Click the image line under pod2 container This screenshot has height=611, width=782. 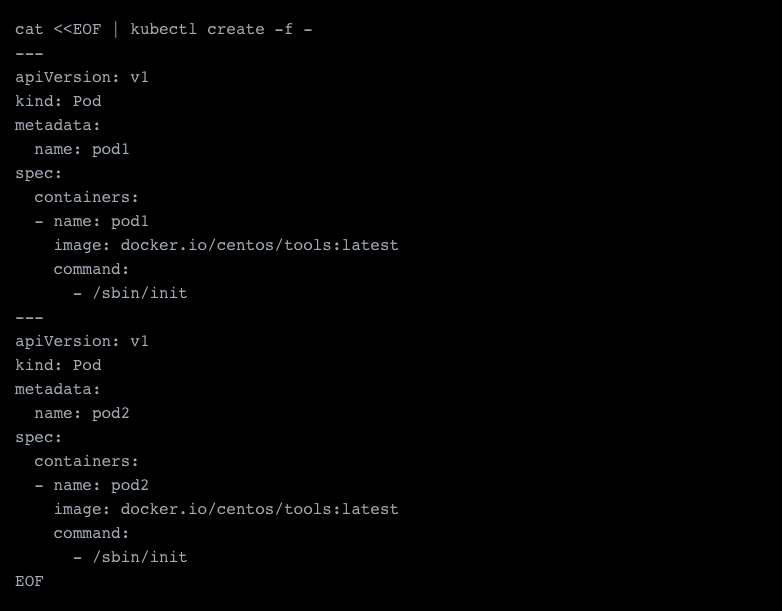point(226,509)
